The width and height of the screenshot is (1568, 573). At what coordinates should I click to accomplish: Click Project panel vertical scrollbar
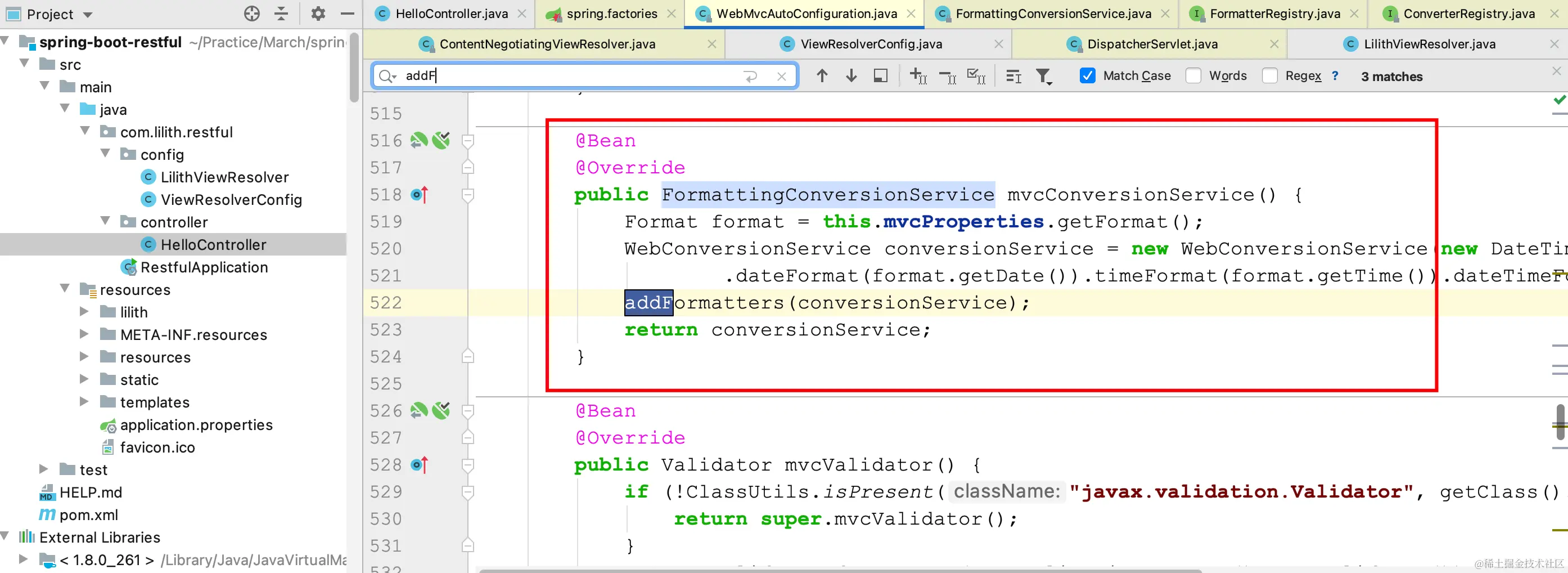pyautogui.click(x=354, y=67)
